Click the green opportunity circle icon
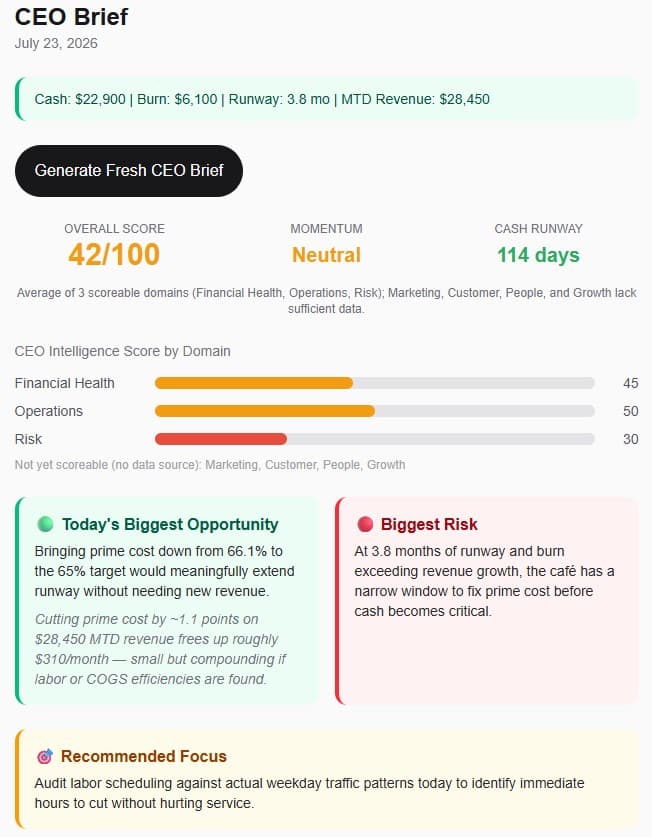 [x=45, y=524]
